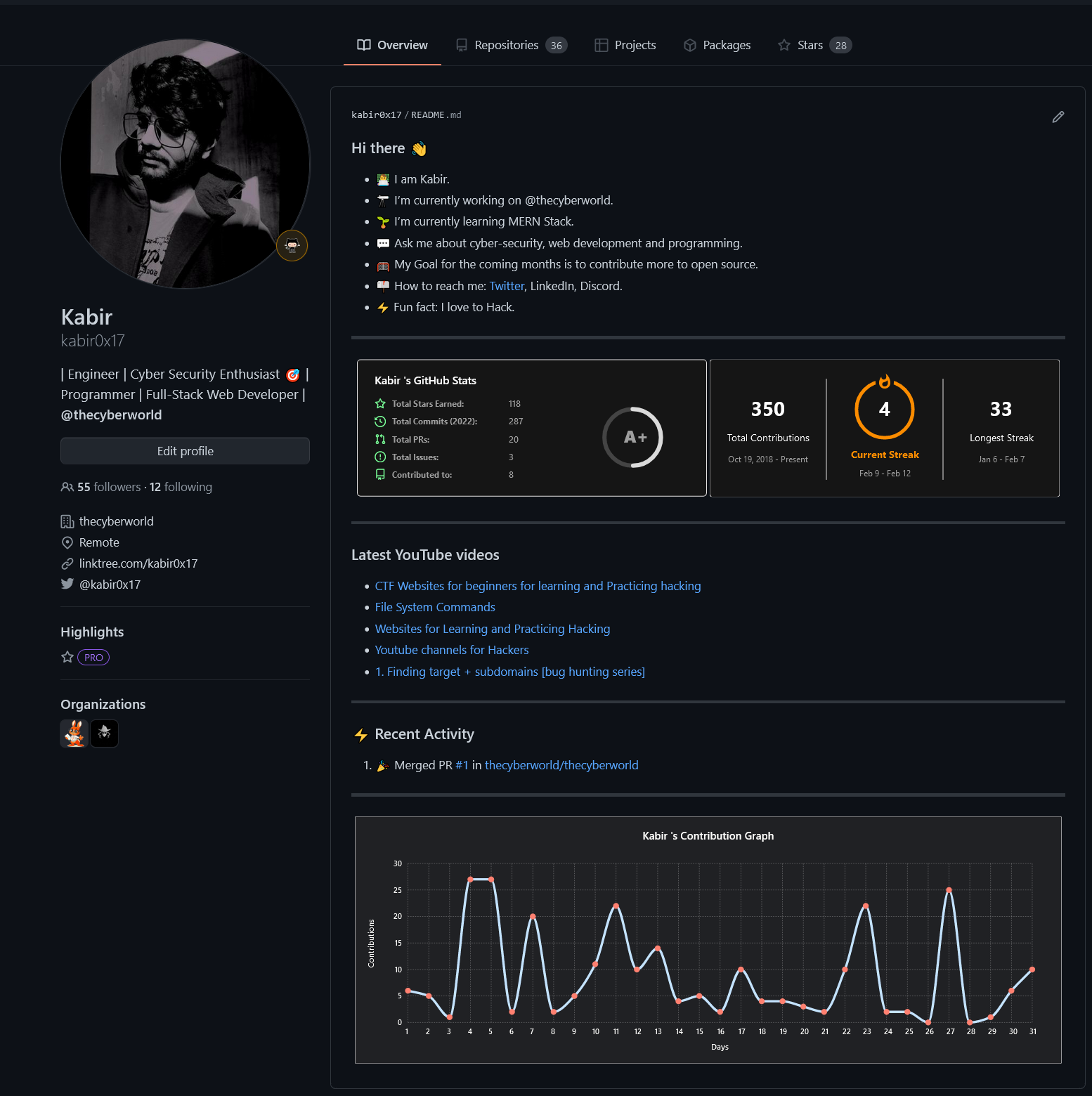
Task: Go to the Packages tab
Action: [x=717, y=45]
